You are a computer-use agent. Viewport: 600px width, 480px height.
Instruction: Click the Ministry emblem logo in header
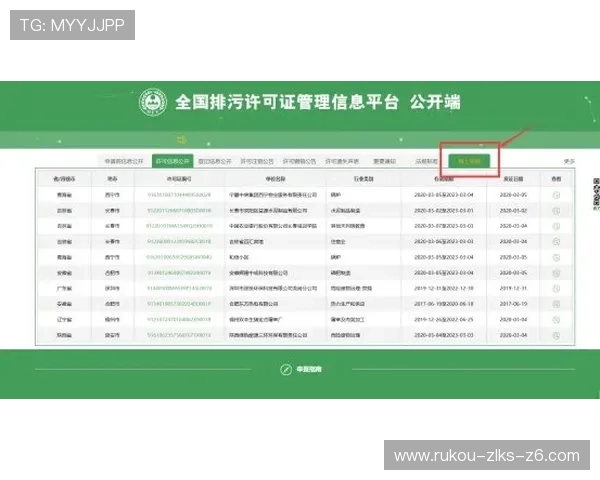pyautogui.click(x=153, y=102)
